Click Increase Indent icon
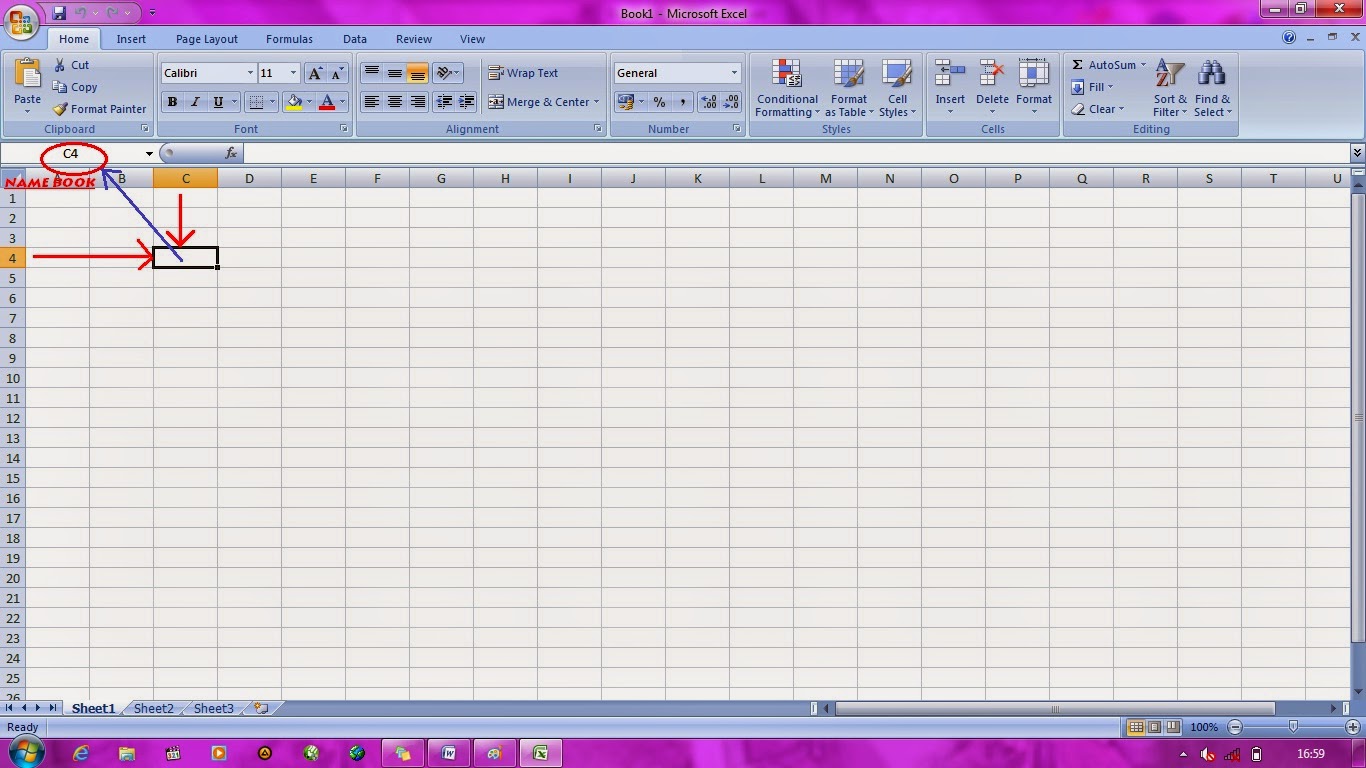 (466, 102)
